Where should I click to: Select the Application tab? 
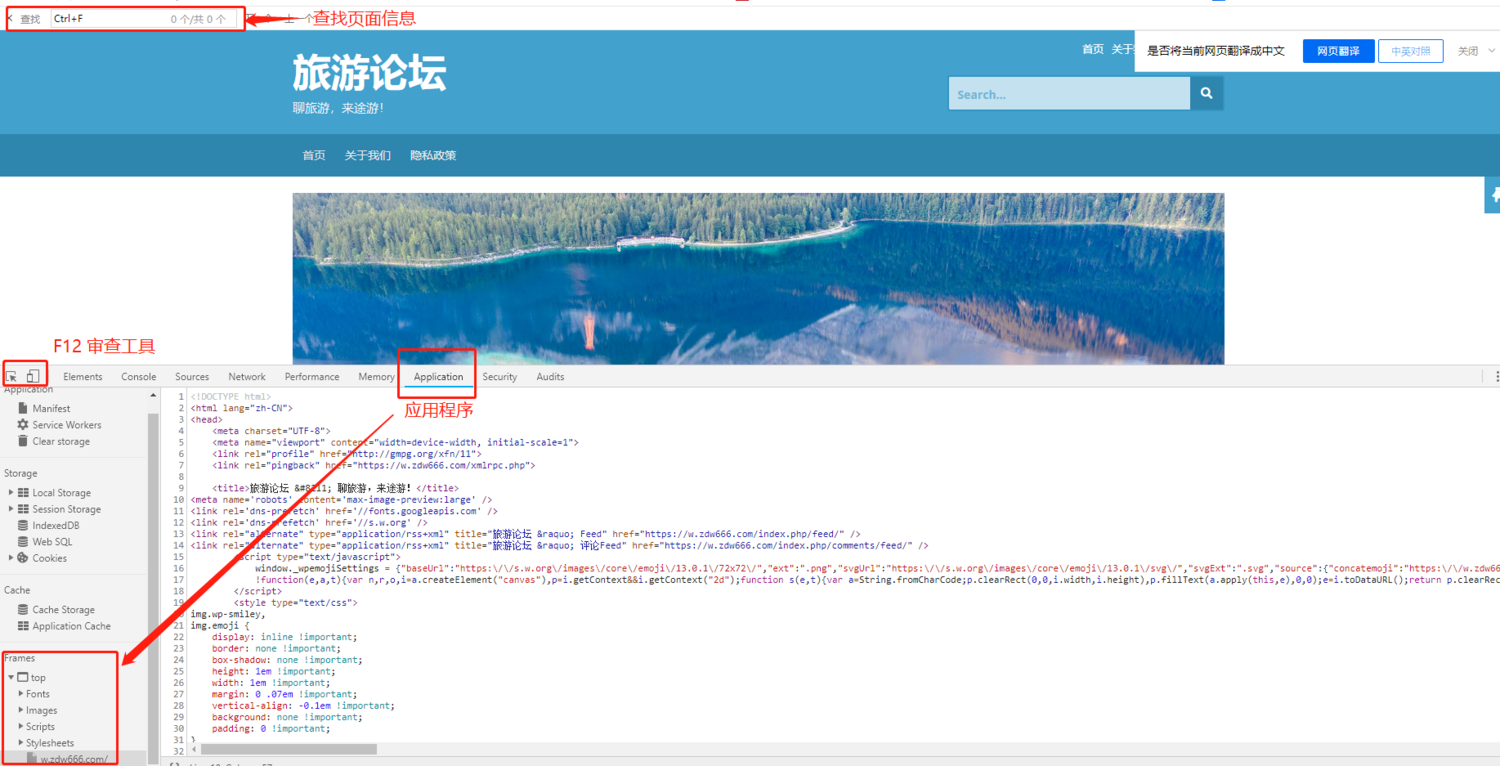click(438, 377)
